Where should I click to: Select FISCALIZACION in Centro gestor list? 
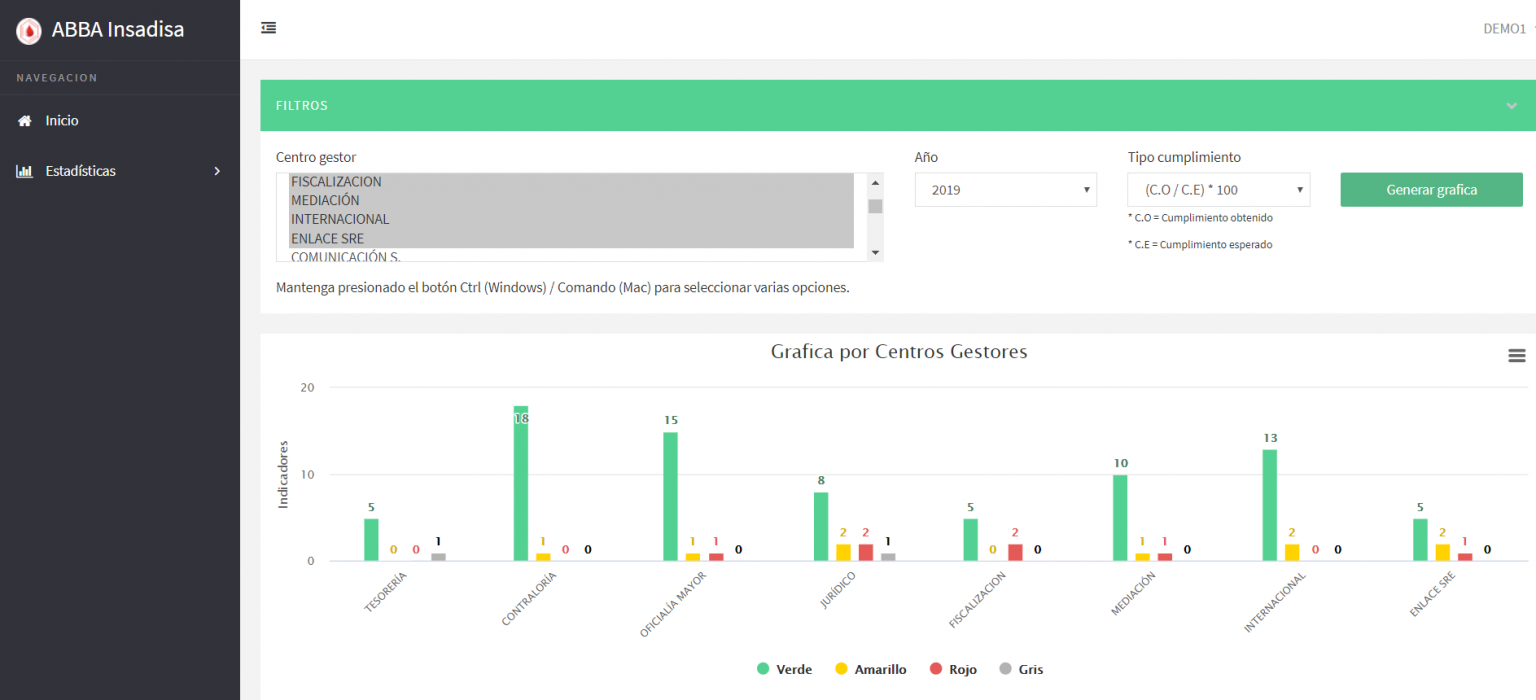coord(571,182)
